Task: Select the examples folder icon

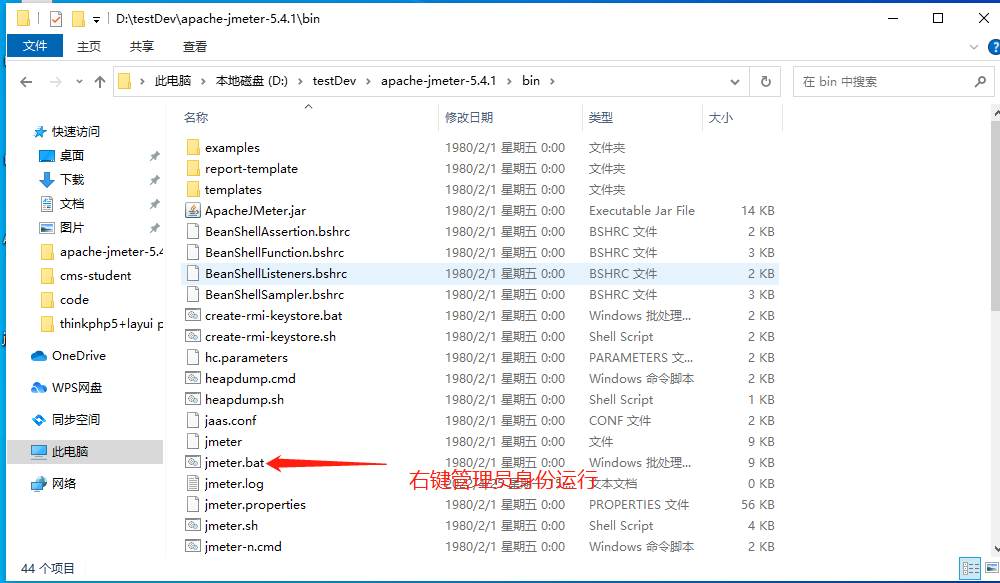Action: [x=193, y=147]
